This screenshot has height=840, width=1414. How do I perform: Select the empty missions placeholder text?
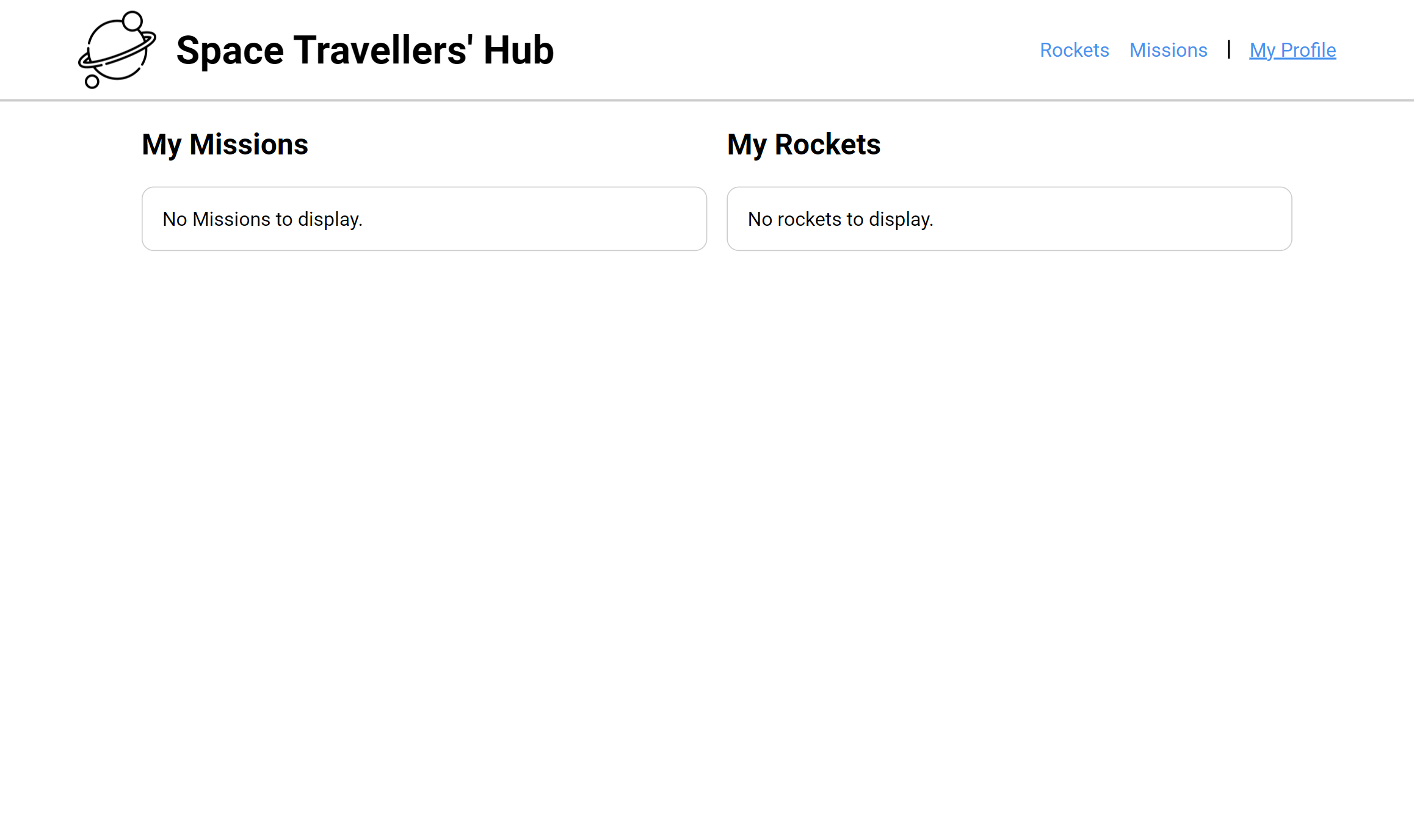tap(262, 219)
